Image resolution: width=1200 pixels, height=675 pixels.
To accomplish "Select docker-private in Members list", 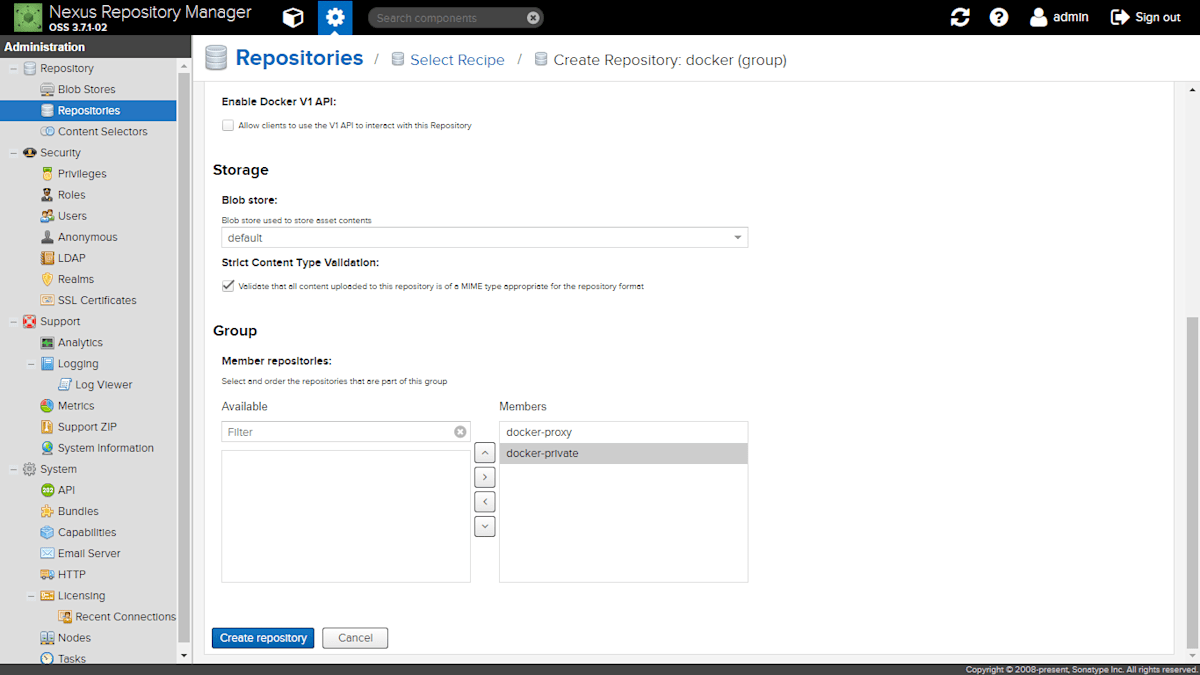I will click(x=623, y=453).
